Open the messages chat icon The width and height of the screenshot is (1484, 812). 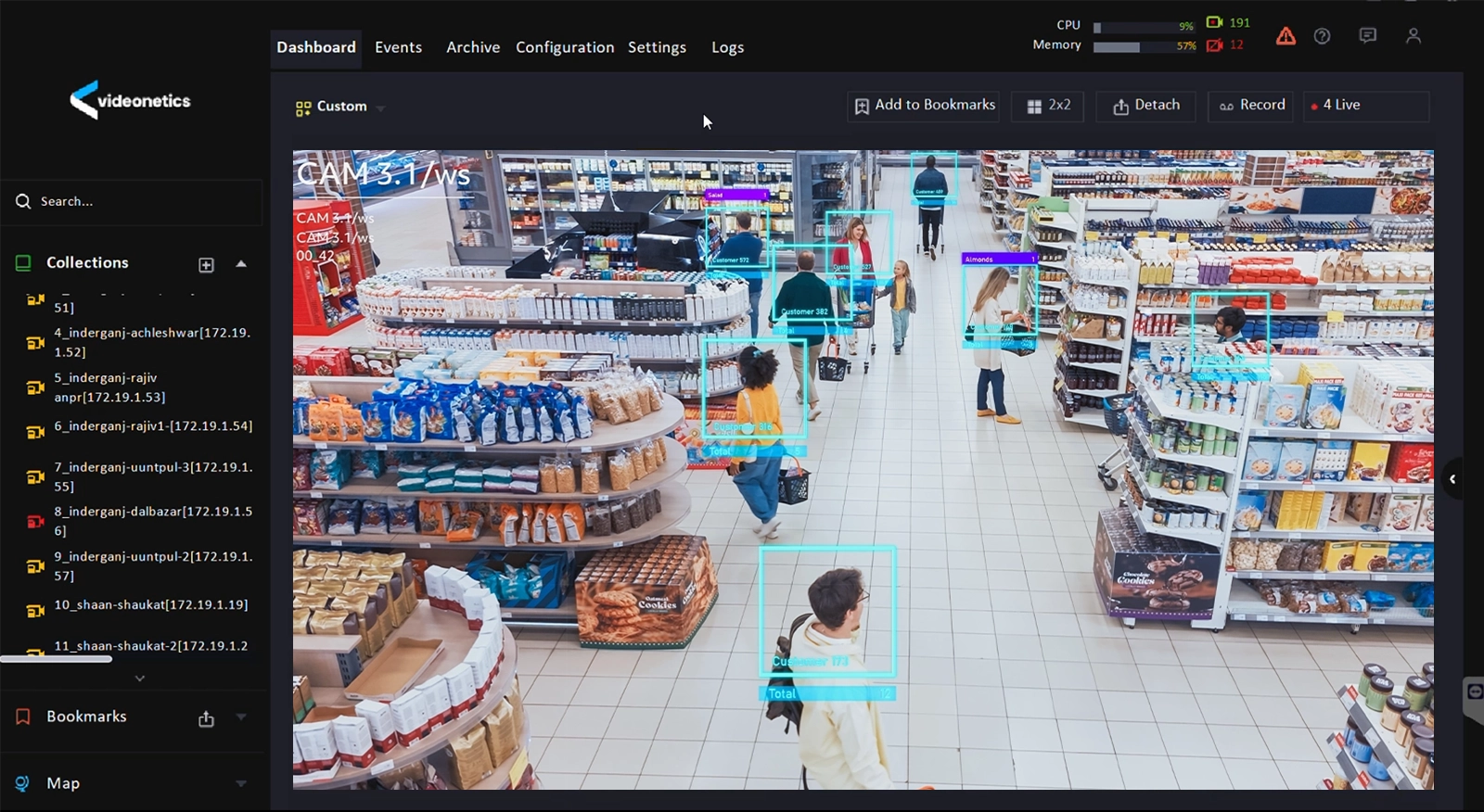[1367, 35]
